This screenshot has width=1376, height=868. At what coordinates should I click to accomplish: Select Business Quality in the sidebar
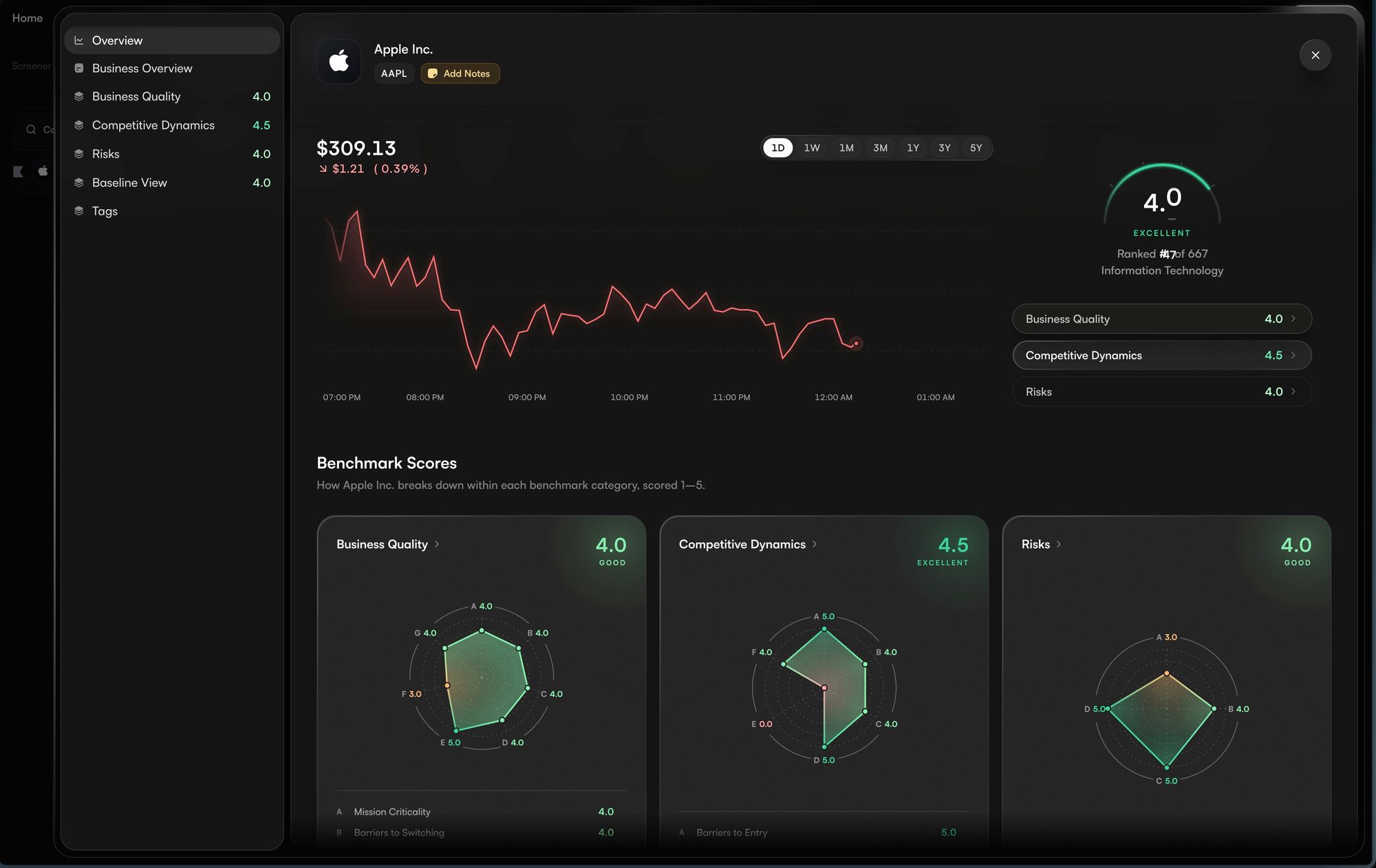pyautogui.click(x=172, y=97)
